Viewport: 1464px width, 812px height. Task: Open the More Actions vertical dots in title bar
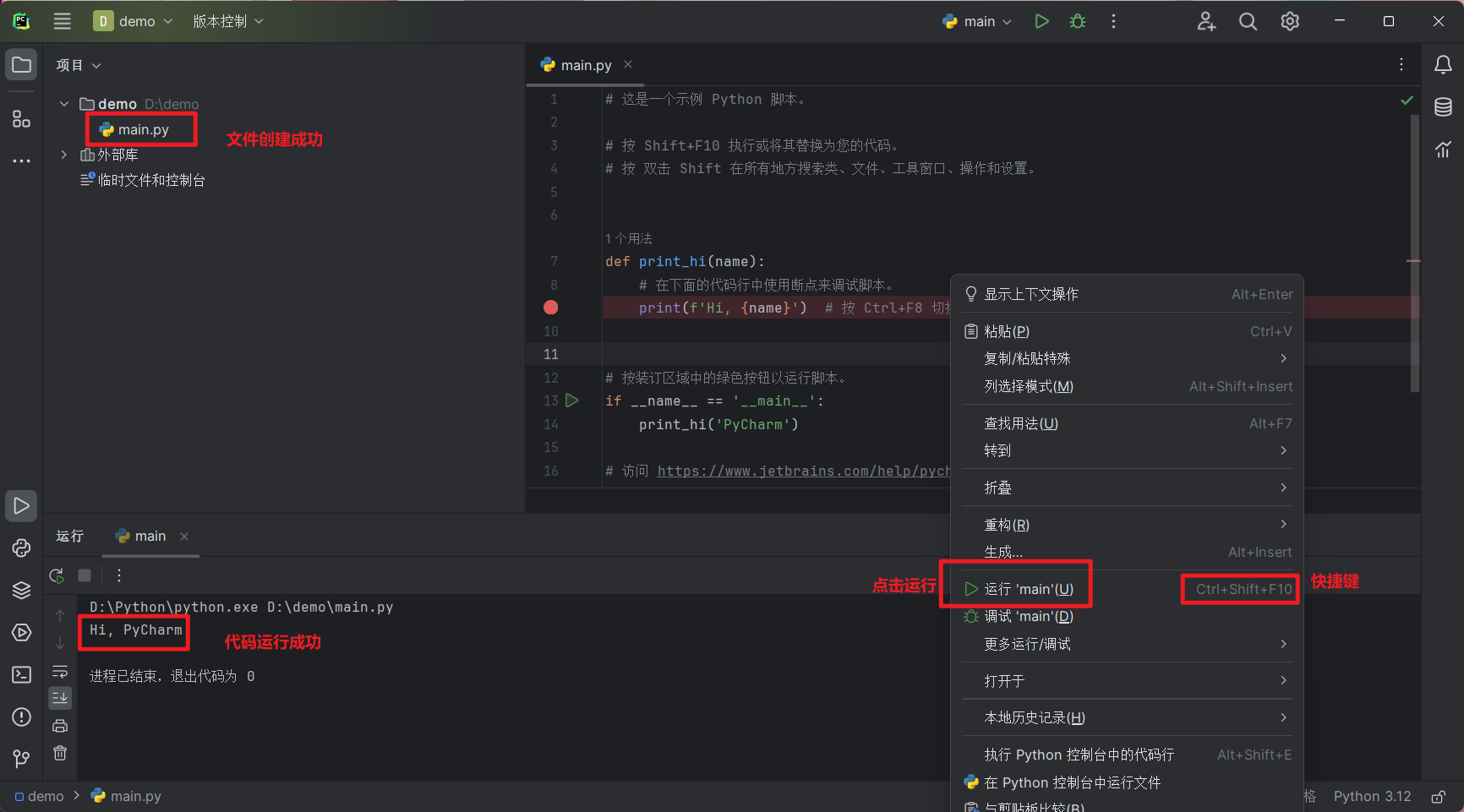pyautogui.click(x=1113, y=21)
